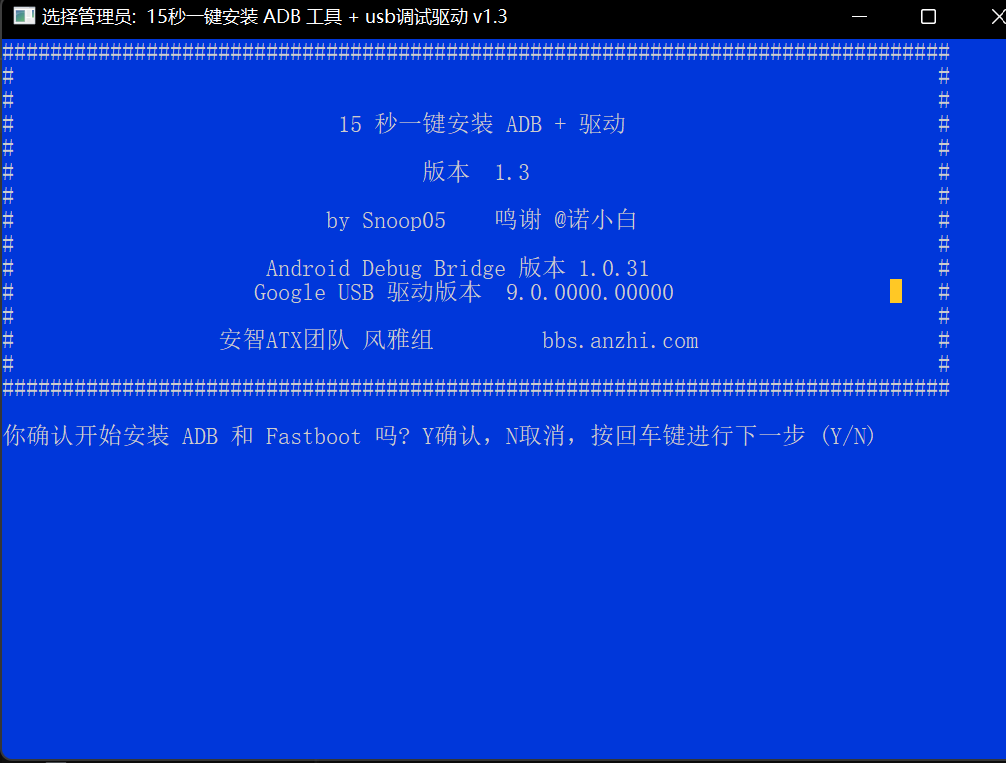This screenshot has width=1006, height=763.
Task: Click the yellow text cursor block
Action: coord(896,291)
